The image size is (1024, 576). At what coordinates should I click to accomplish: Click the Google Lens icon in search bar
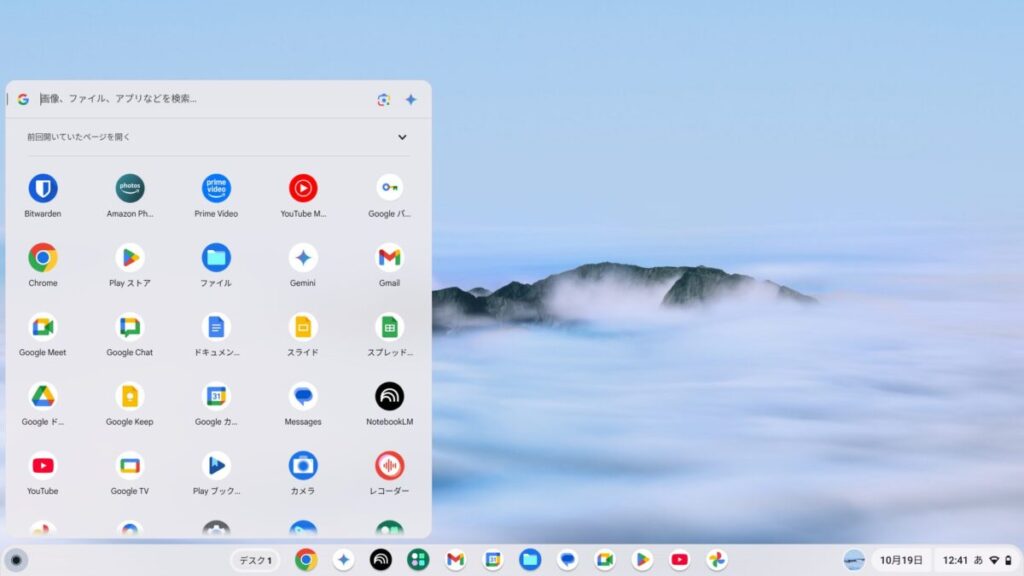point(383,99)
